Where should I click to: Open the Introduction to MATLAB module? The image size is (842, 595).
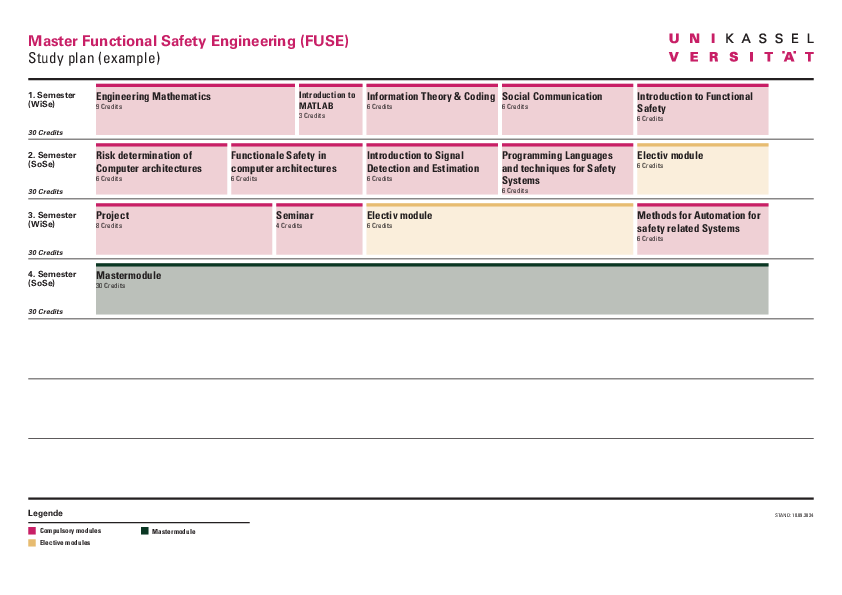[x=330, y=110]
